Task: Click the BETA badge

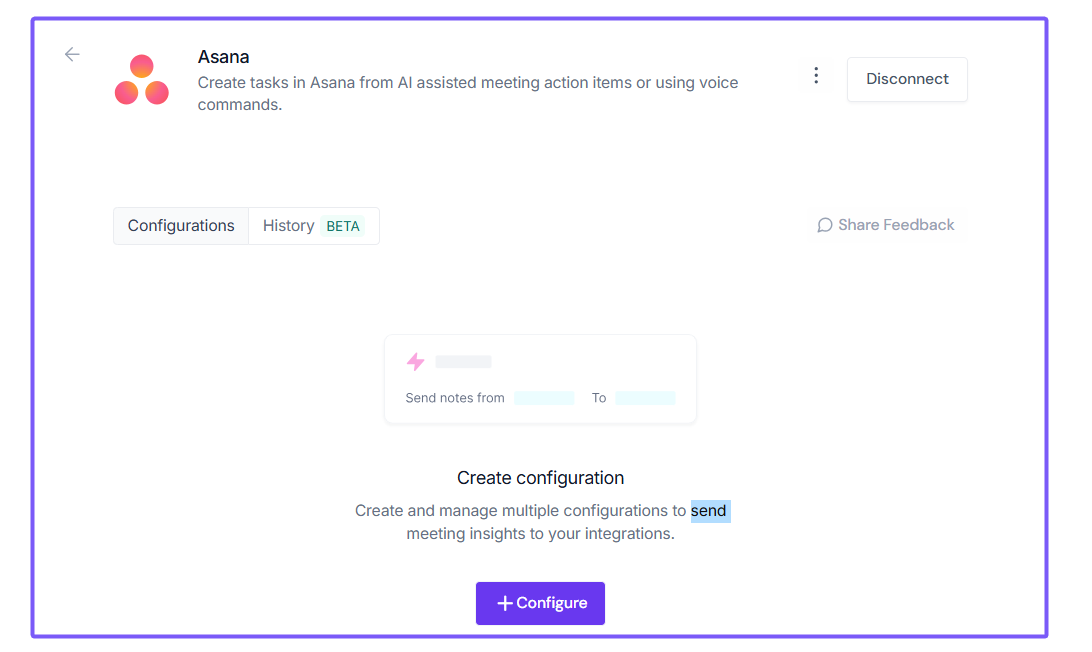Action: 343,226
